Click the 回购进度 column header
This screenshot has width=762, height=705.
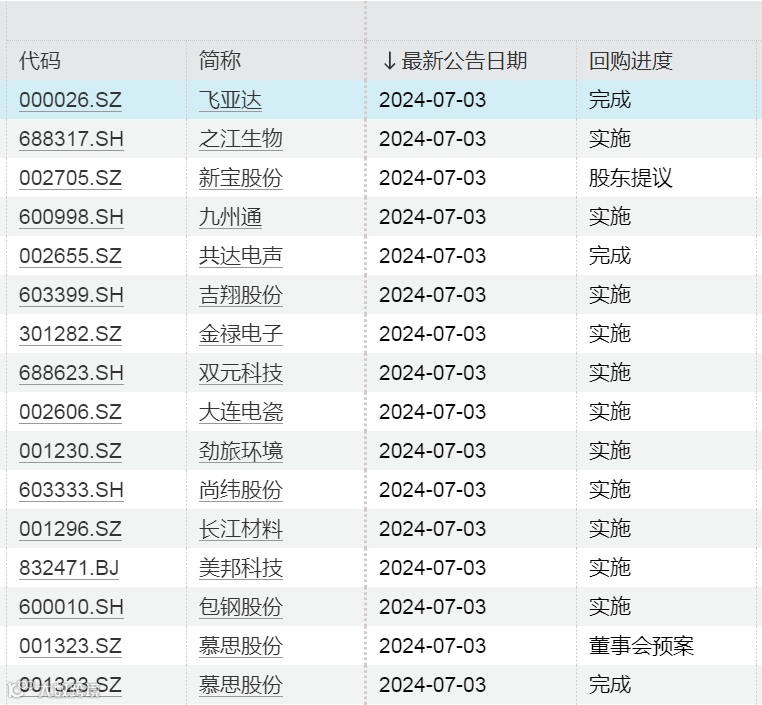coord(631,61)
